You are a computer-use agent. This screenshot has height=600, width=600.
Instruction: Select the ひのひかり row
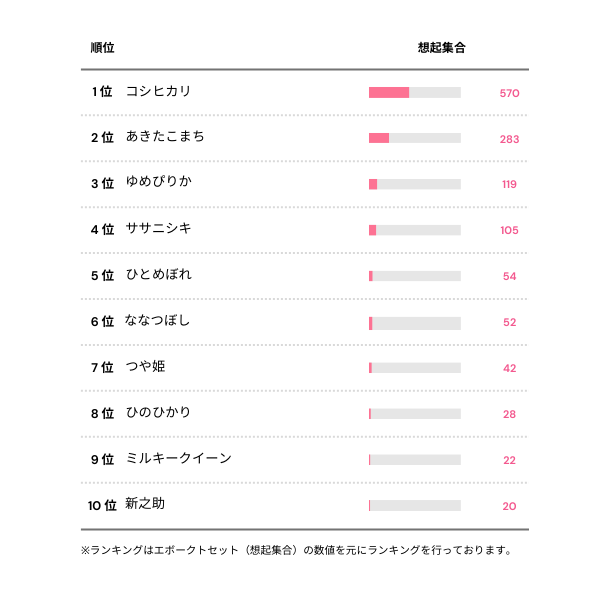click(158, 413)
